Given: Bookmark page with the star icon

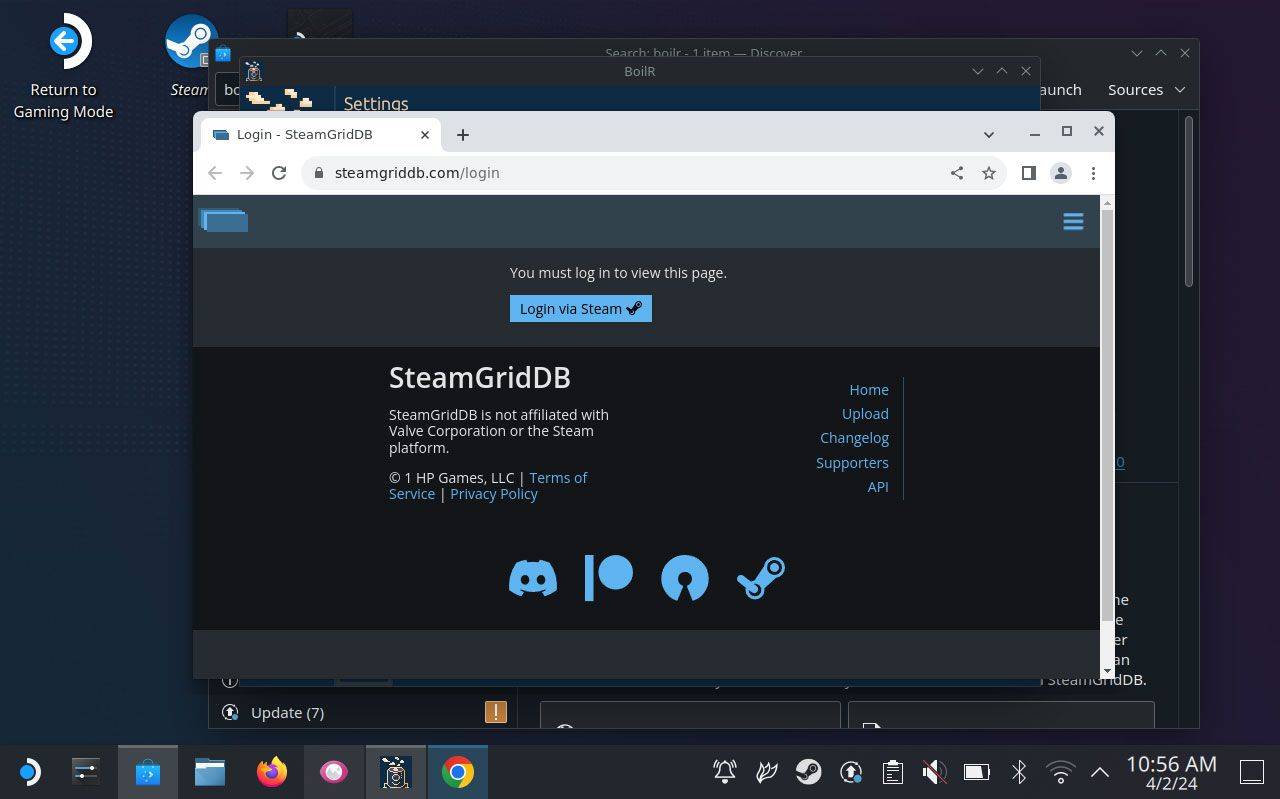Looking at the screenshot, I should tap(989, 172).
